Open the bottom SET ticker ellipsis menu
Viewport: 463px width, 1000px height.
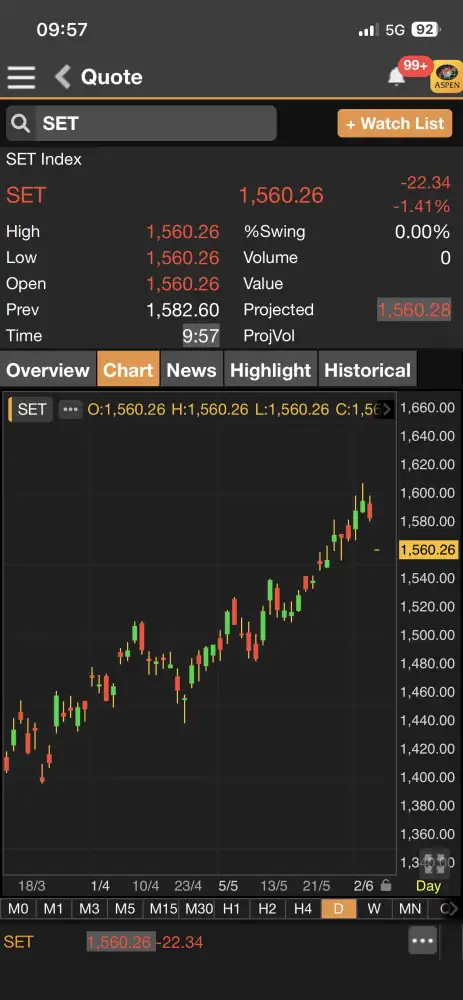tap(423, 941)
